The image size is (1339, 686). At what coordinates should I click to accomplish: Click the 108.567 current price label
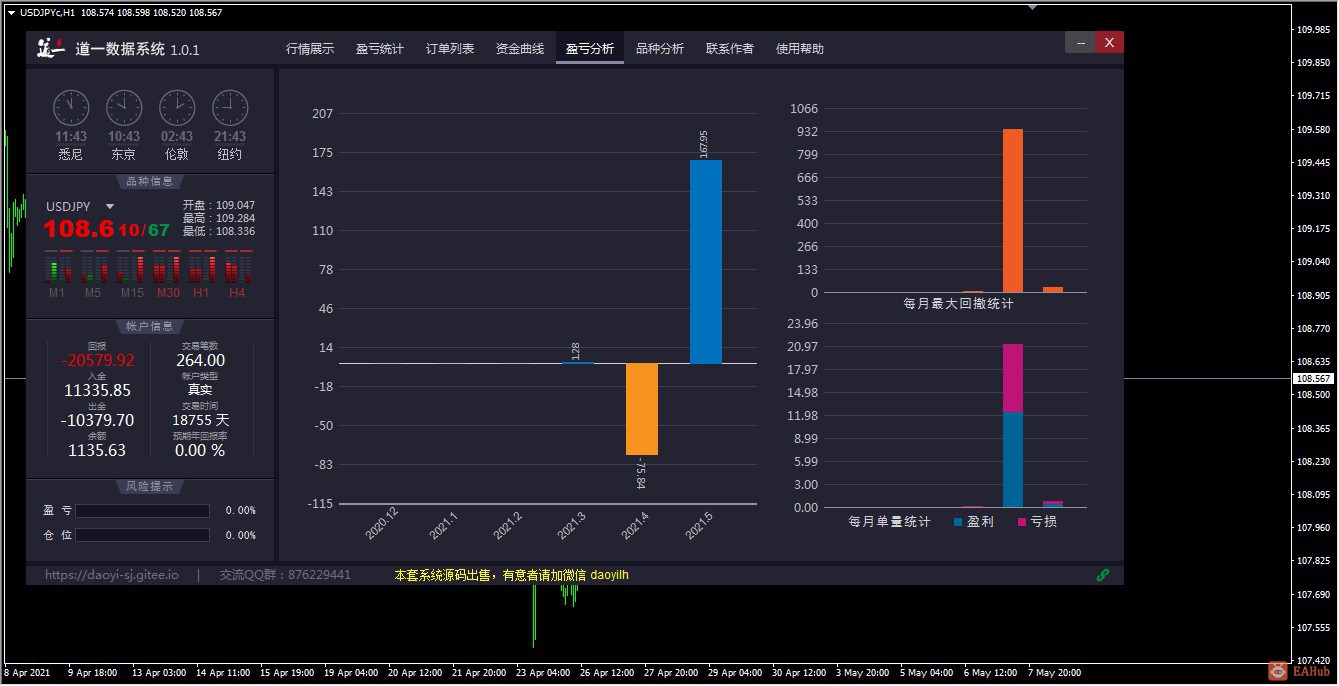[1314, 378]
